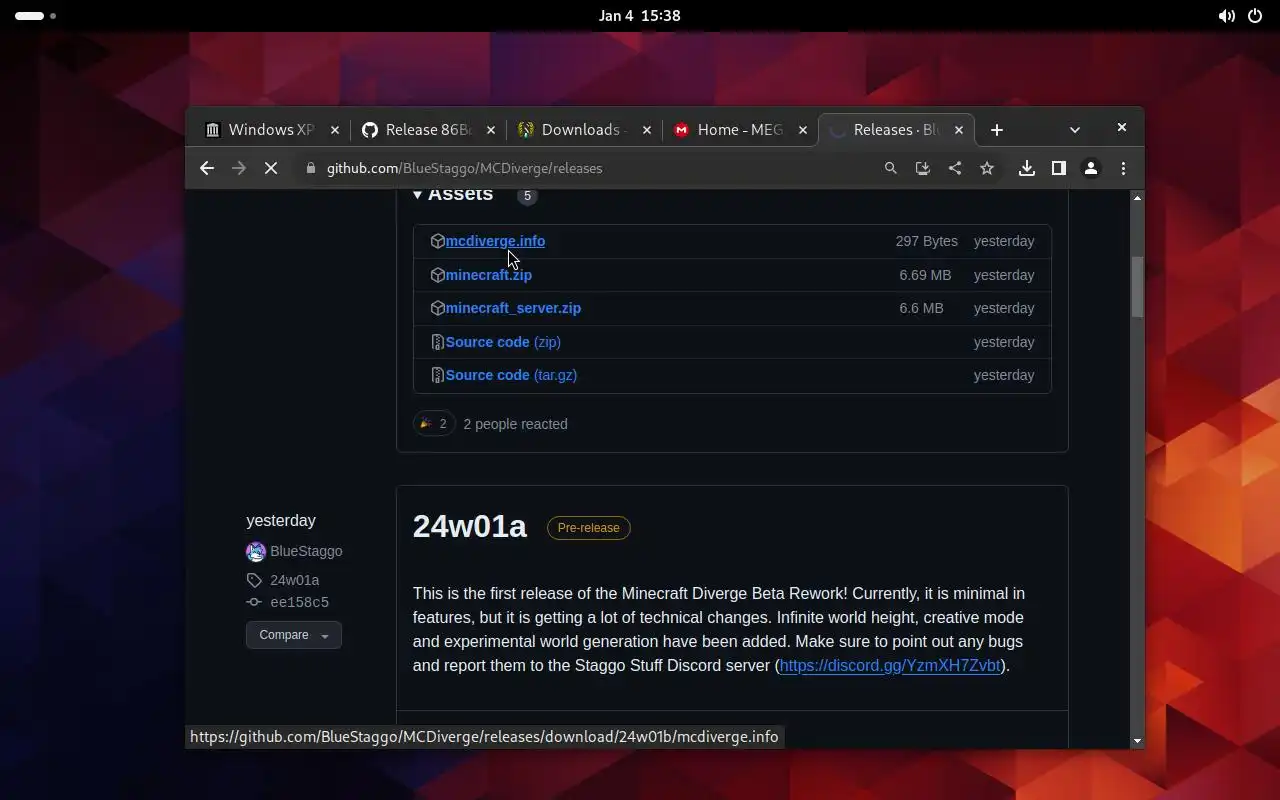
Task: Close the Release 86Box tab
Action: (491, 130)
